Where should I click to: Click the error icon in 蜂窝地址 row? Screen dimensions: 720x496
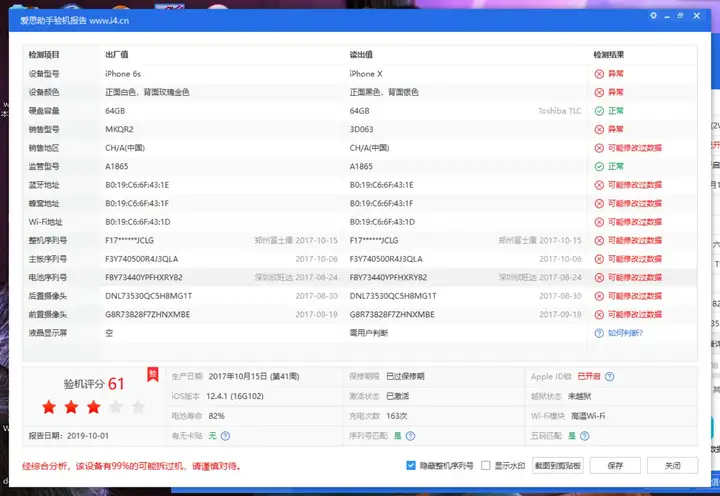(x=599, y=203)
